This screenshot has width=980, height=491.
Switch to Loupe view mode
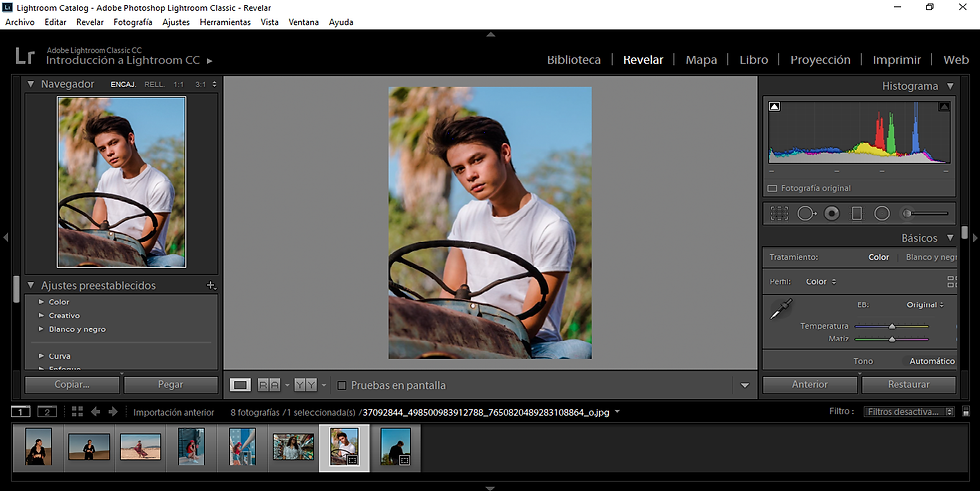coord(240,385)
